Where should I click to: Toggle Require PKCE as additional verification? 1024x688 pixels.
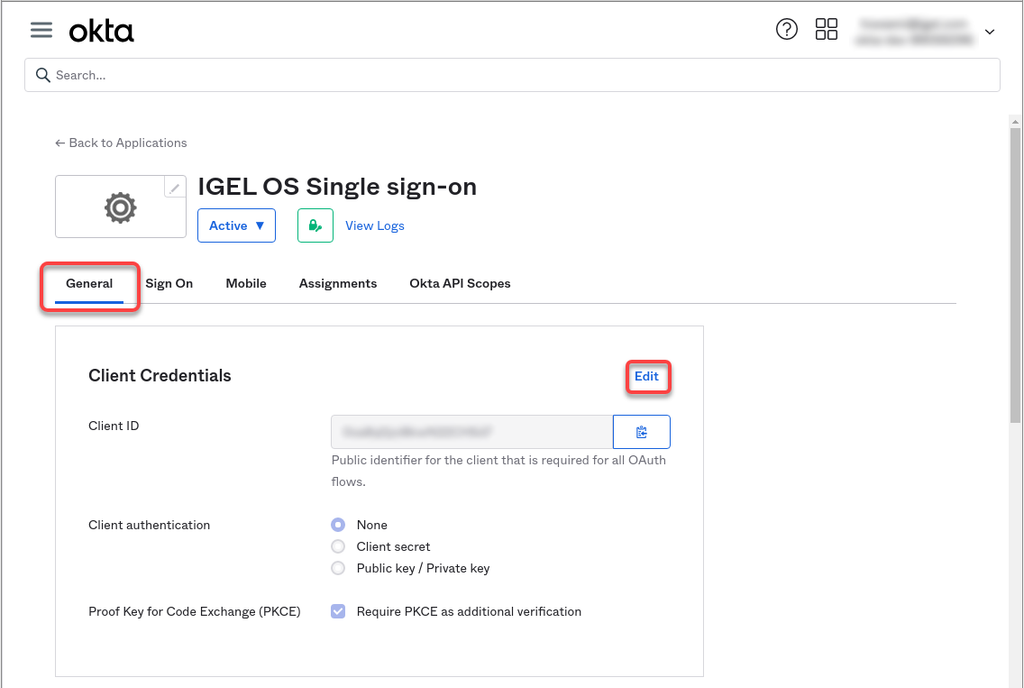338,611
